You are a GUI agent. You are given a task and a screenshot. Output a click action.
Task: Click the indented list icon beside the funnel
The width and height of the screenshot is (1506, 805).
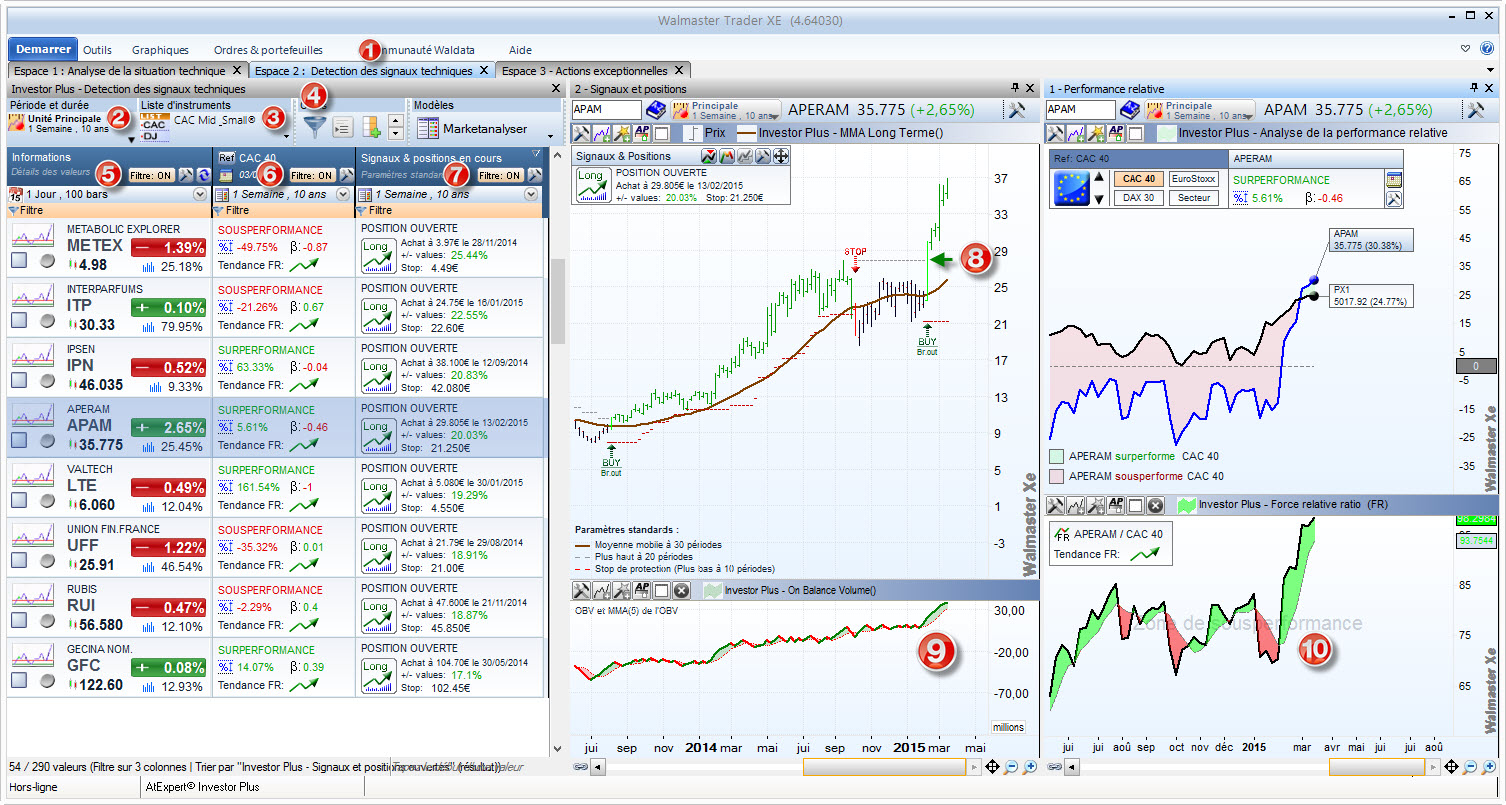tap(343, 127)
